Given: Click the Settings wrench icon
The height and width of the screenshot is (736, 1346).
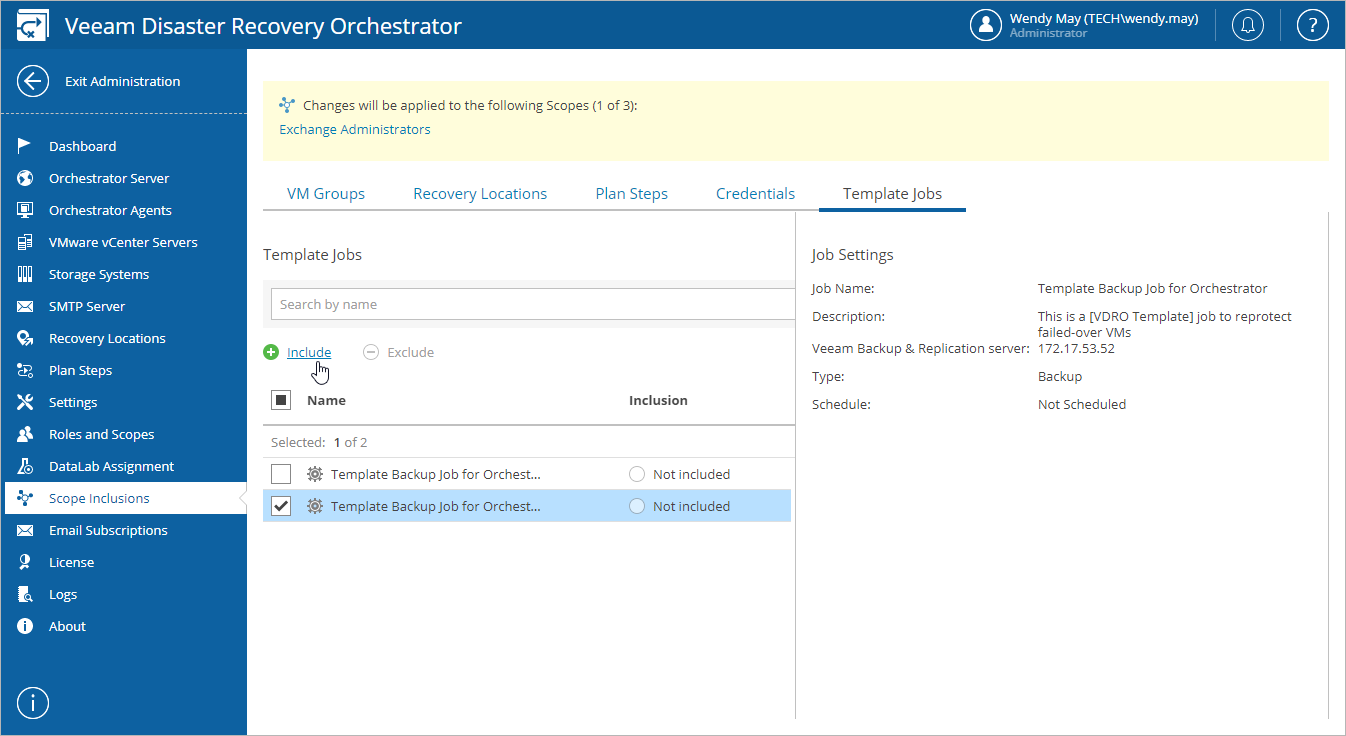Looking at the screenshot, I should click(x=26, y=402).
